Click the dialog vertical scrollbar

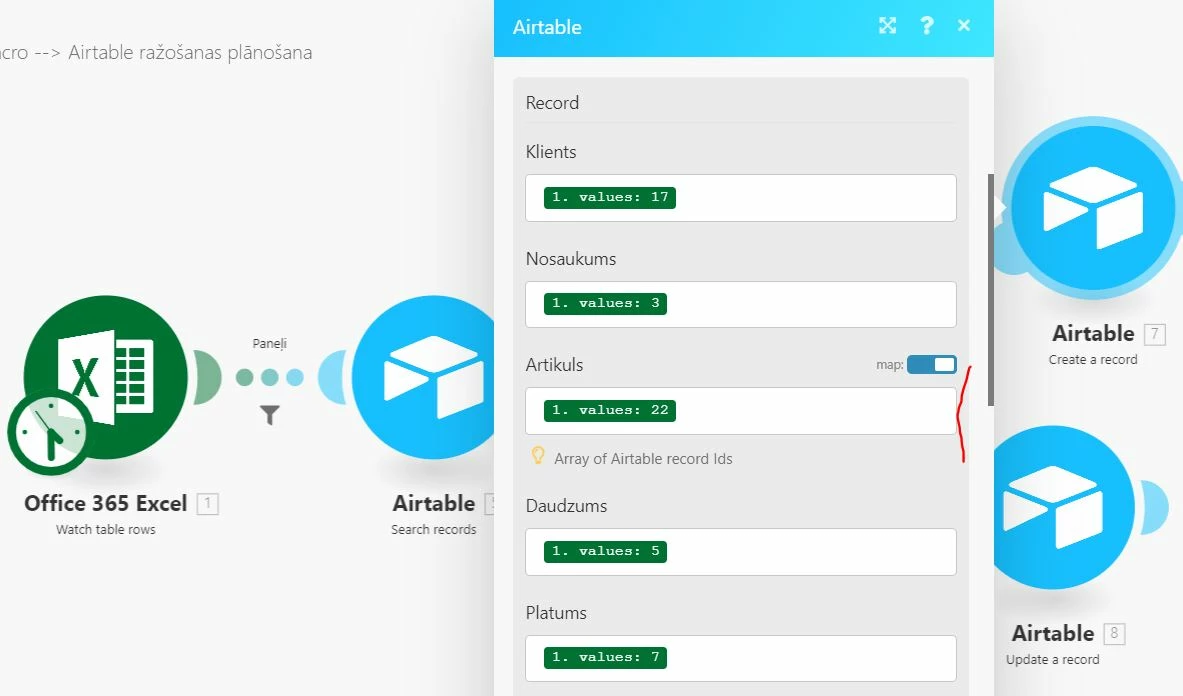coord(991,290)
